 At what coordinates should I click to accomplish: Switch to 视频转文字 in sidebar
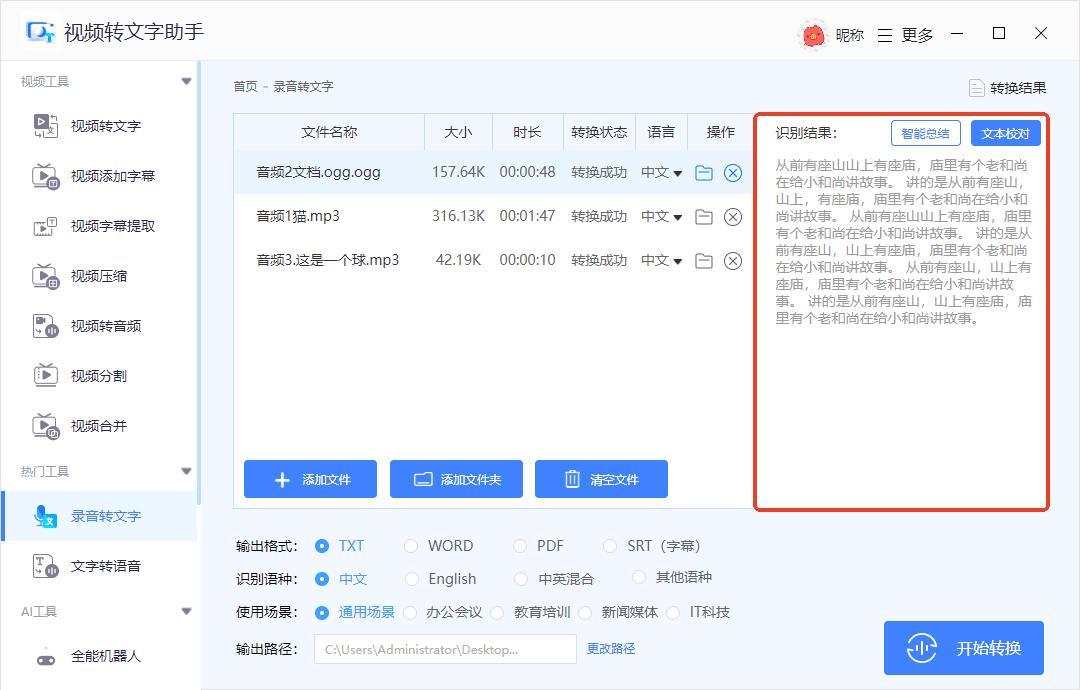tap(105, 126)
